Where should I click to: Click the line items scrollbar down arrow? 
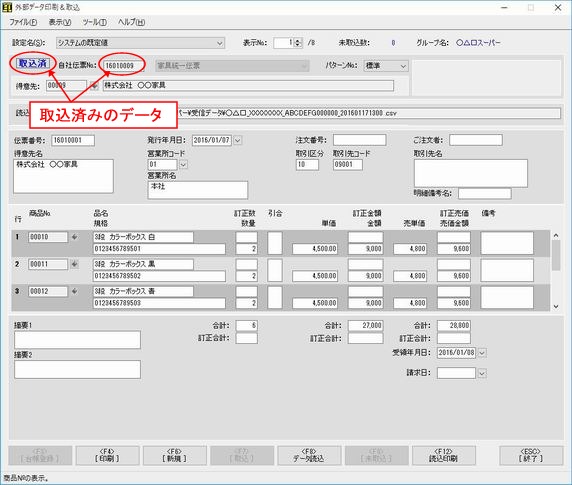click(x=556, y=306)
